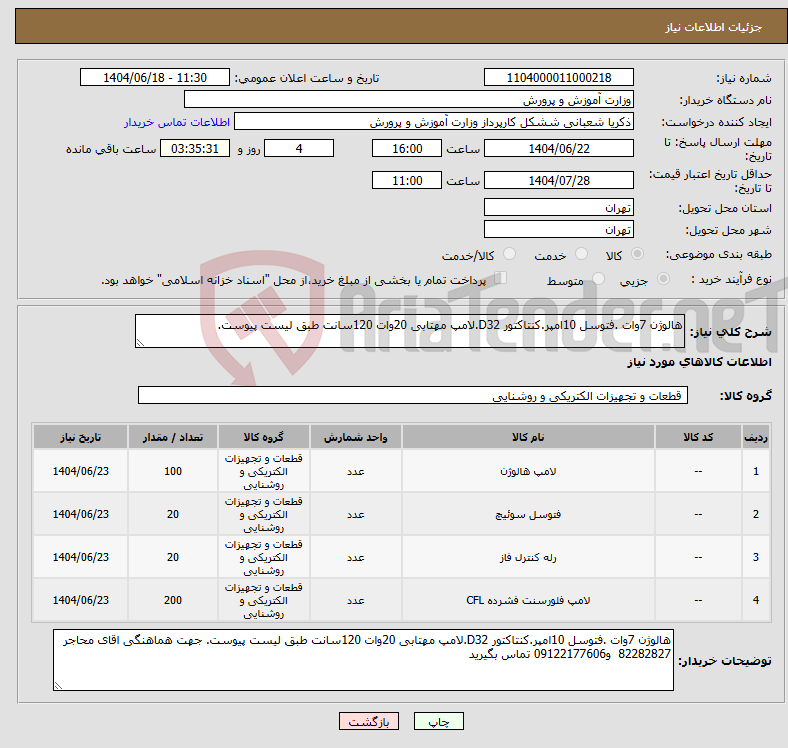Click the page title جزئیات اطلاعات نیاز
This screenshot has width=788, height=748.
[713, 27]
